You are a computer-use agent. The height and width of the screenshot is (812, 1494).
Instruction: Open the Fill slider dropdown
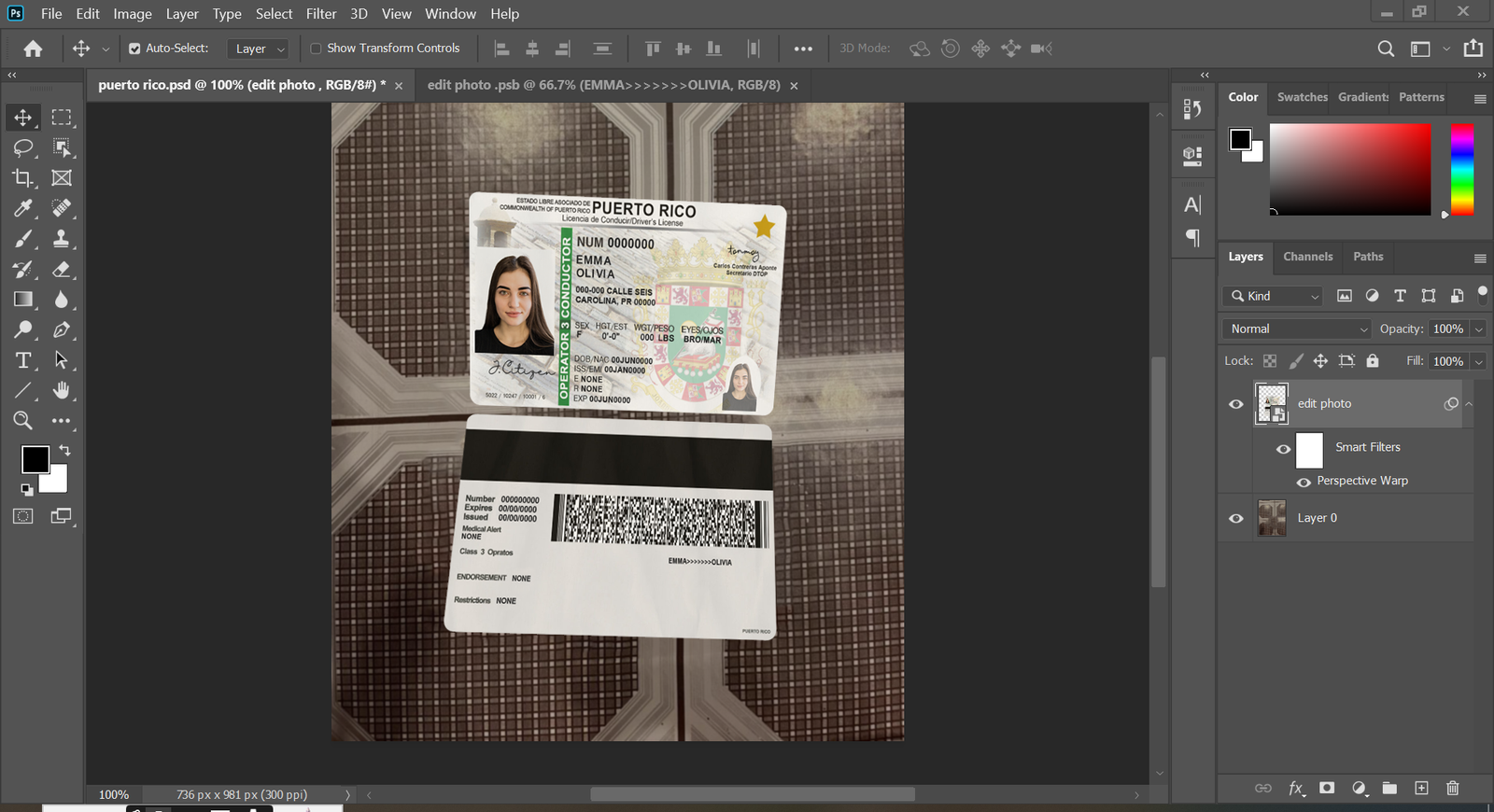[x=1479, y=361]
